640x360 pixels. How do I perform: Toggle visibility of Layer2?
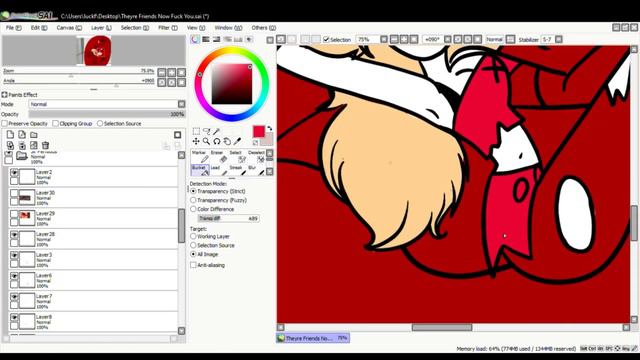coord(14,173)
